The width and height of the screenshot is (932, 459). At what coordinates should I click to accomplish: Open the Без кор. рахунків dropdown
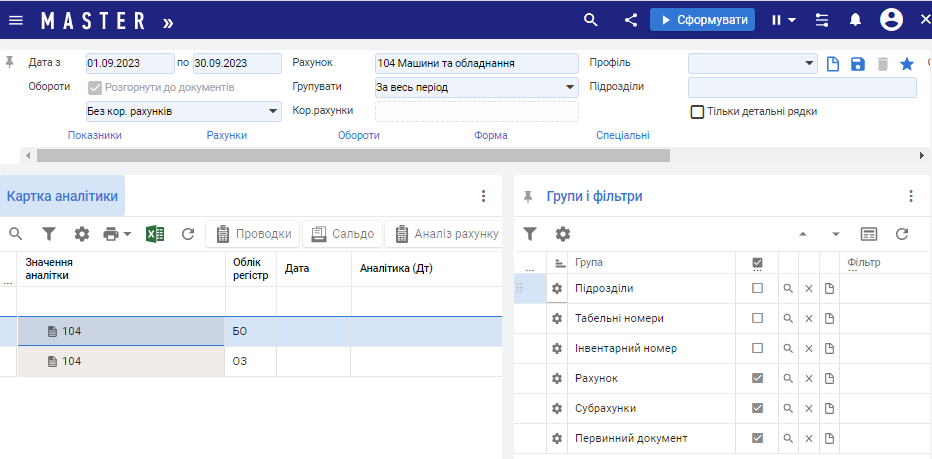tap(273, 111)
